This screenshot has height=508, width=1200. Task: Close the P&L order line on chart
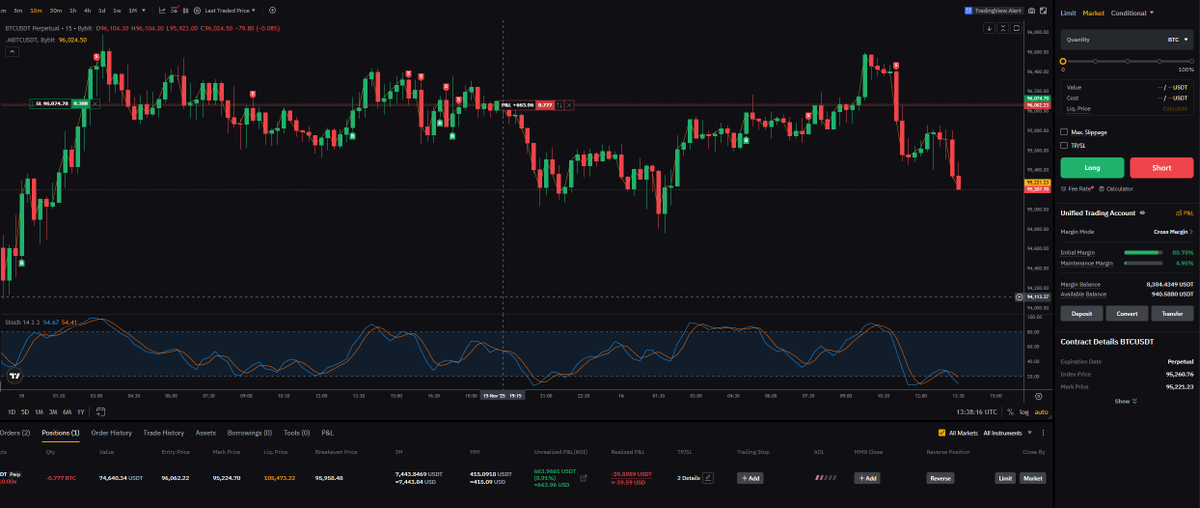point(569,104)
